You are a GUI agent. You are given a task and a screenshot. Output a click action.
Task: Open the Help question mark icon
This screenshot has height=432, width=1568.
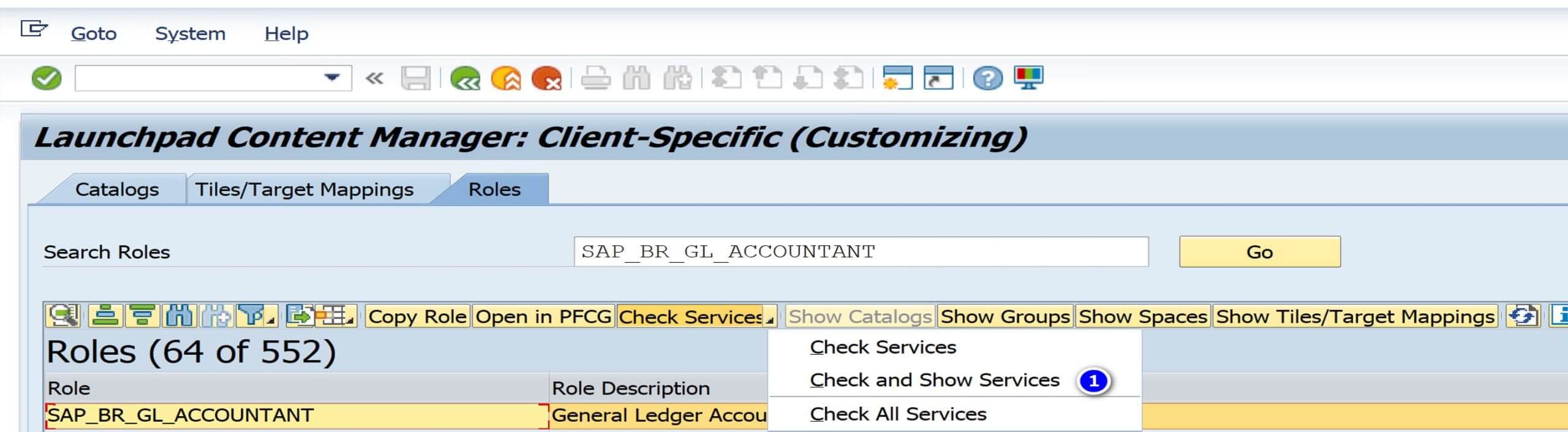(x=987, y=78)
